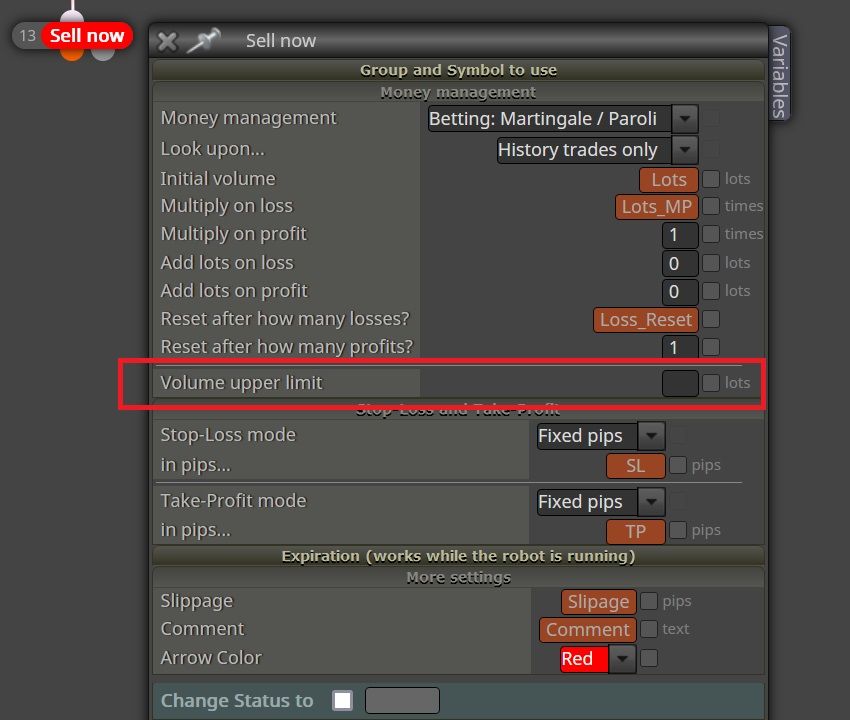Image resolution: width=850 pixels, height=720 pixels.
Task: Toggle Reset after how many losses checkbox
Action: tap(711, 319)
